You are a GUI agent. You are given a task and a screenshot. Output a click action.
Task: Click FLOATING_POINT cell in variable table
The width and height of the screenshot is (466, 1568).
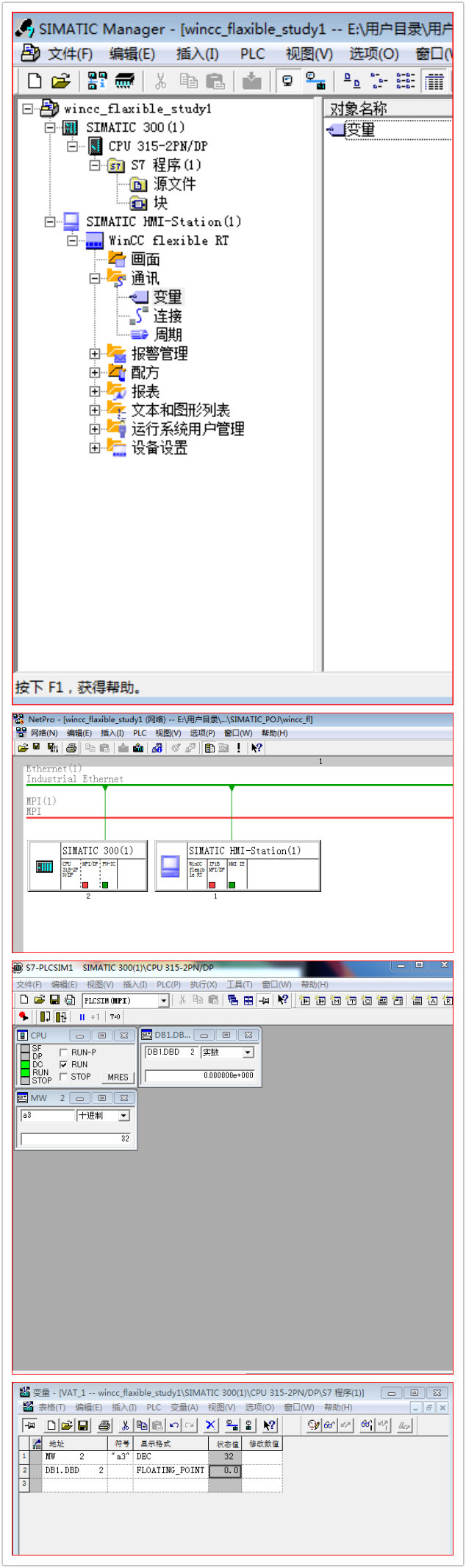pos(171,1470)
